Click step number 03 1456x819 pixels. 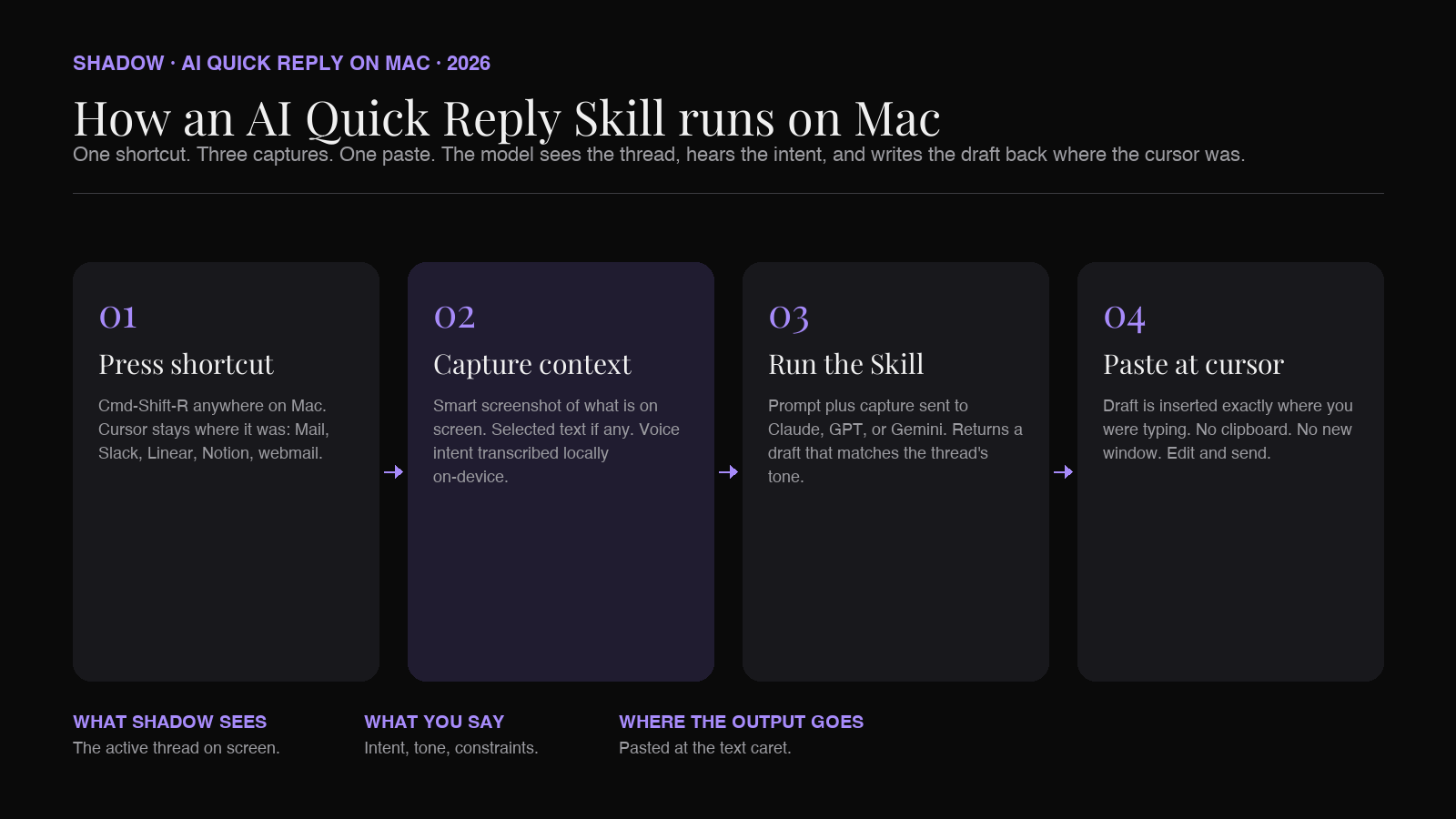(789, 317)
